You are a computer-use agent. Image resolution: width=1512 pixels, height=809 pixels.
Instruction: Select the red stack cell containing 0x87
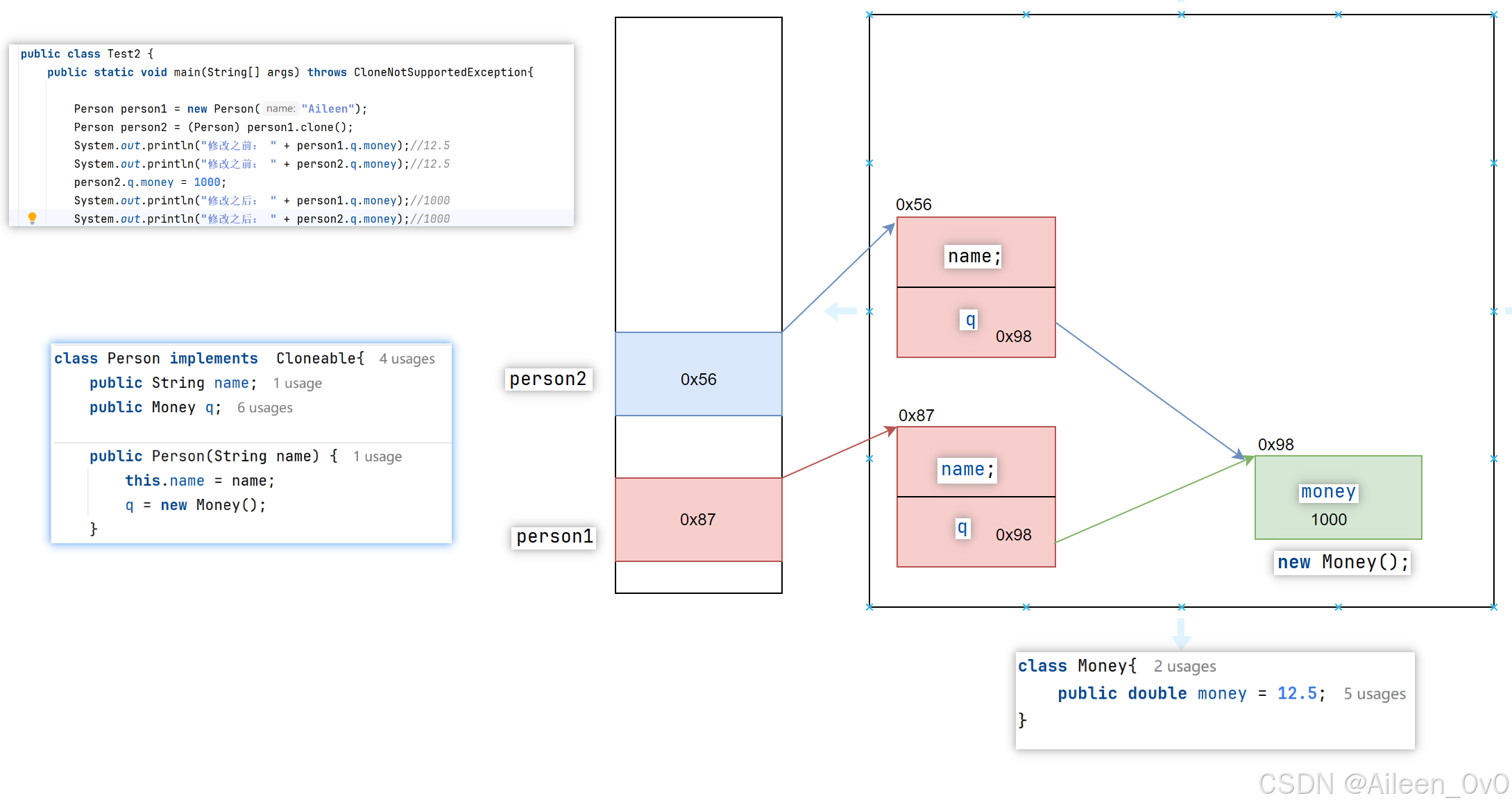tap(699, 520)
